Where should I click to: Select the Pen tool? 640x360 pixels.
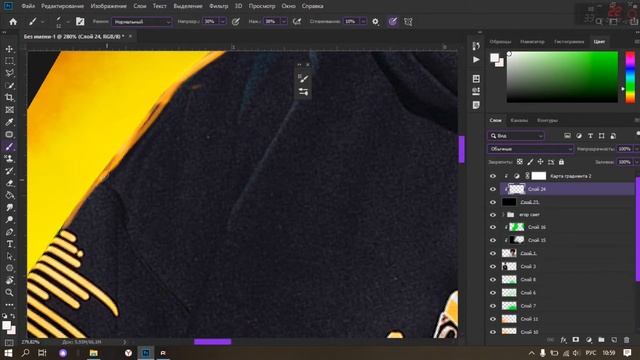coord(9,232)
